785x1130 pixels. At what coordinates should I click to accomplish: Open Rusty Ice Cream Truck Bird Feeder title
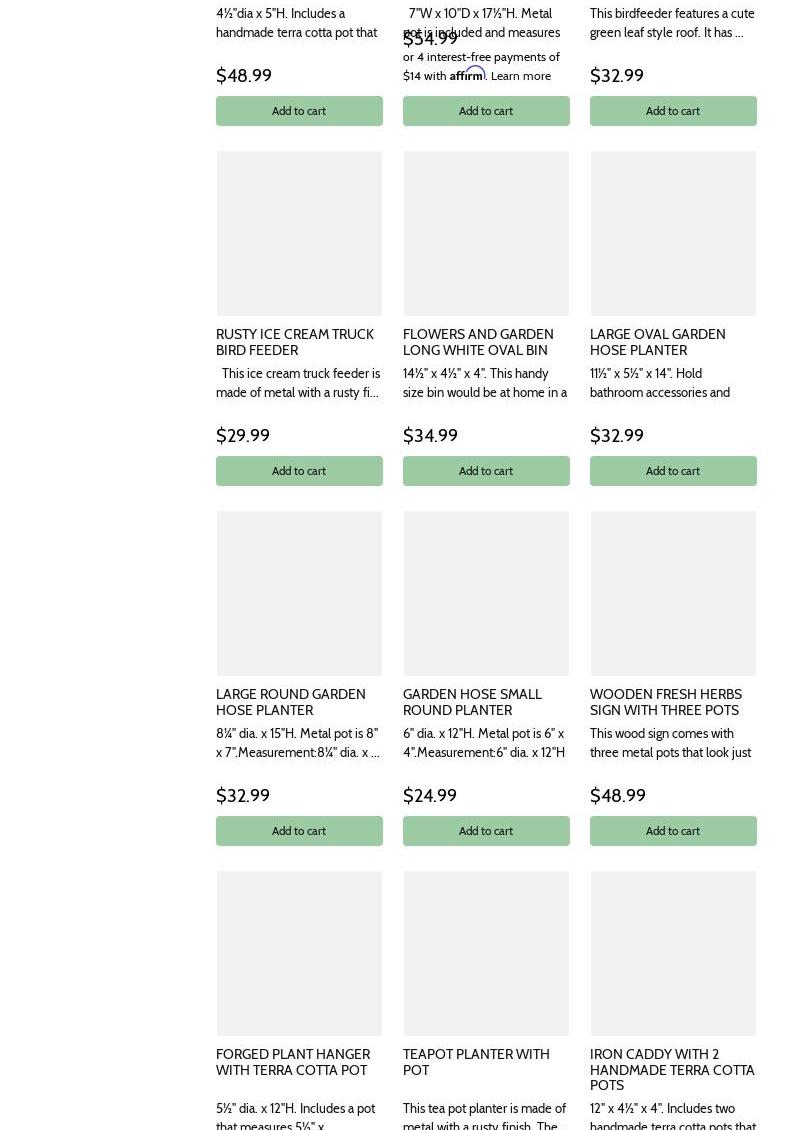click(295, 342)
